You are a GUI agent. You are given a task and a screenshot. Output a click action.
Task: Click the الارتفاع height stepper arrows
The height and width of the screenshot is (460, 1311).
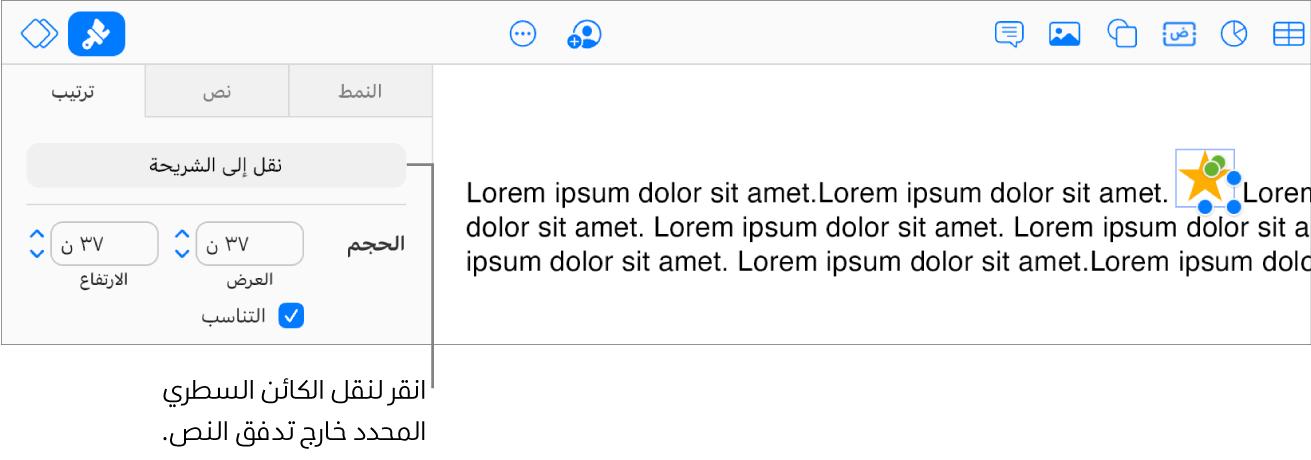click(x=36, y=243)
